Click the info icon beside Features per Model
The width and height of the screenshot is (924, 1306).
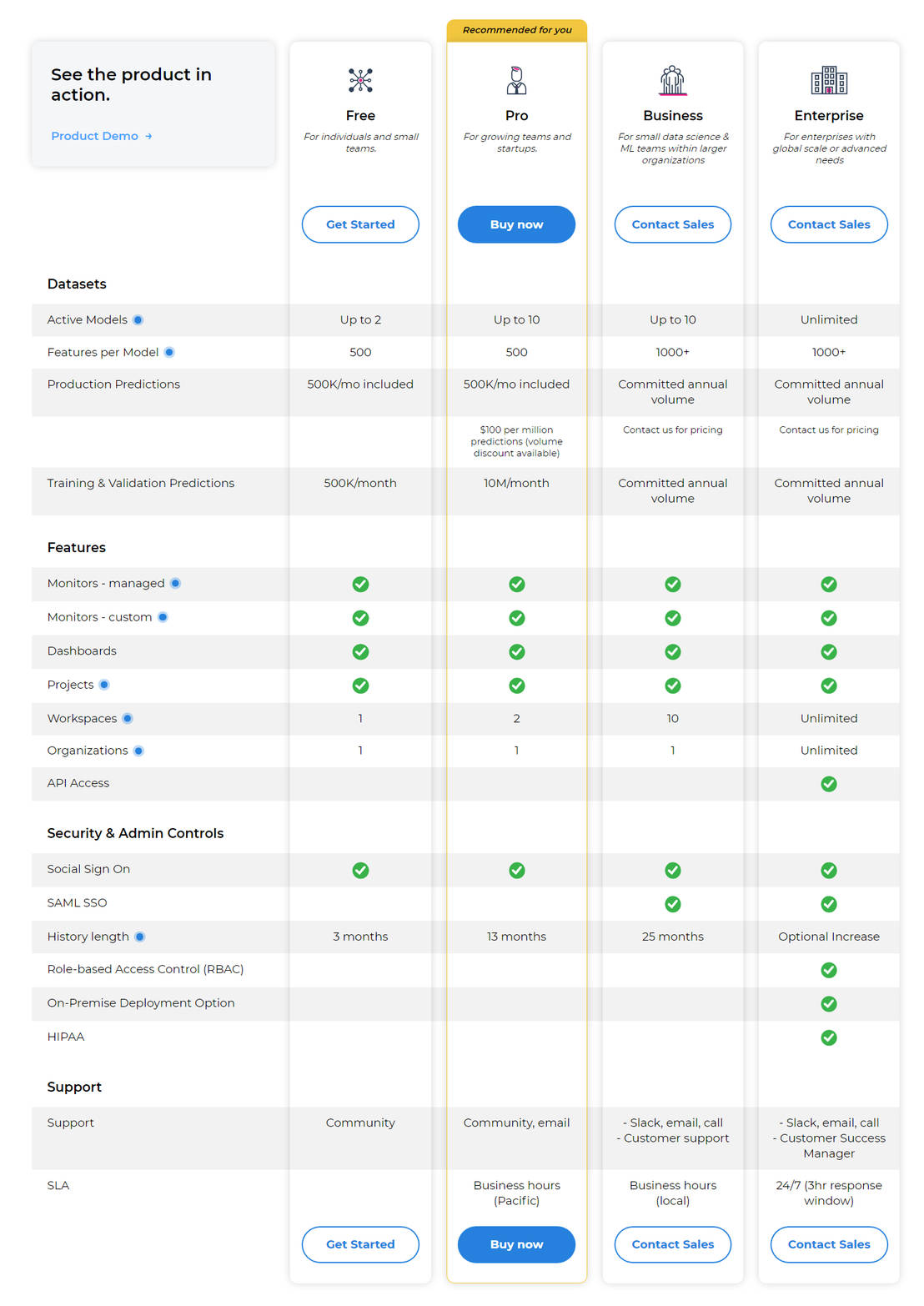169,352
